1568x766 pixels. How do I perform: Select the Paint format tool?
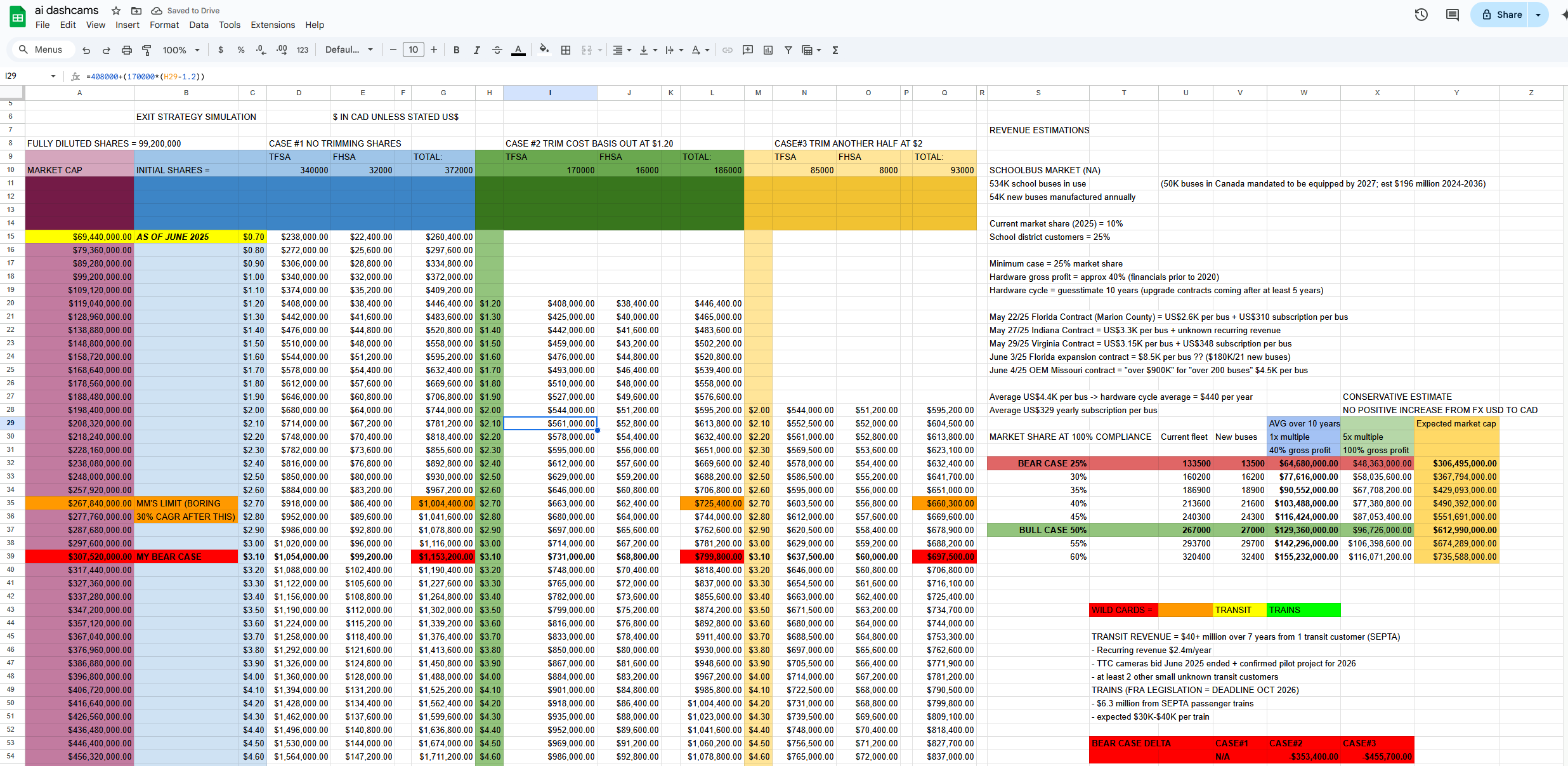147,50
